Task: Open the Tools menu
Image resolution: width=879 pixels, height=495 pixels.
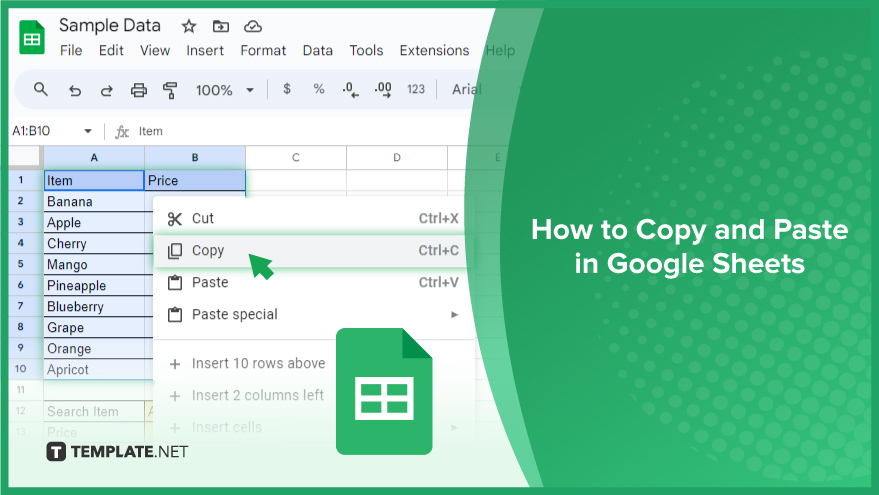Action: tap(366, 50)
